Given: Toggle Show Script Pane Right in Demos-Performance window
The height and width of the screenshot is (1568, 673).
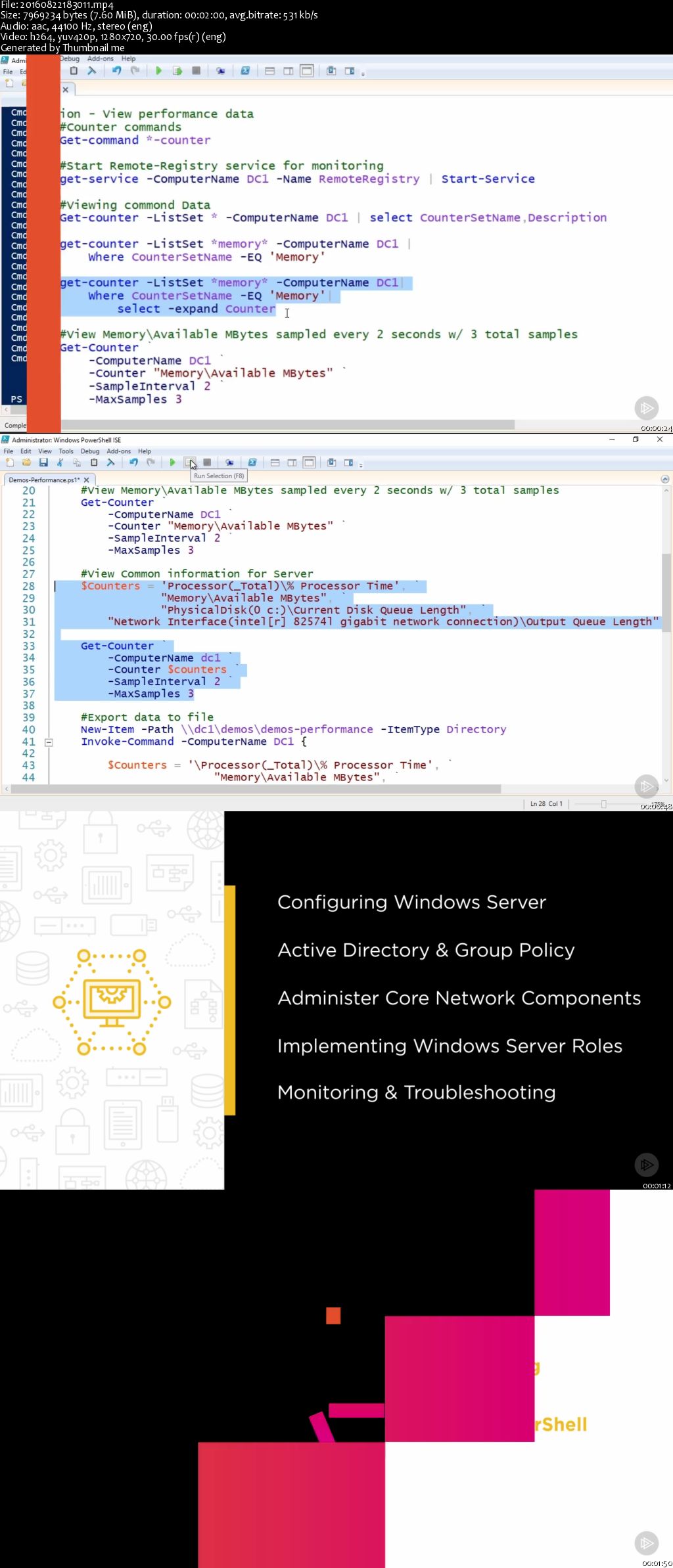Looking at the screenshot, I should [292, 462].
